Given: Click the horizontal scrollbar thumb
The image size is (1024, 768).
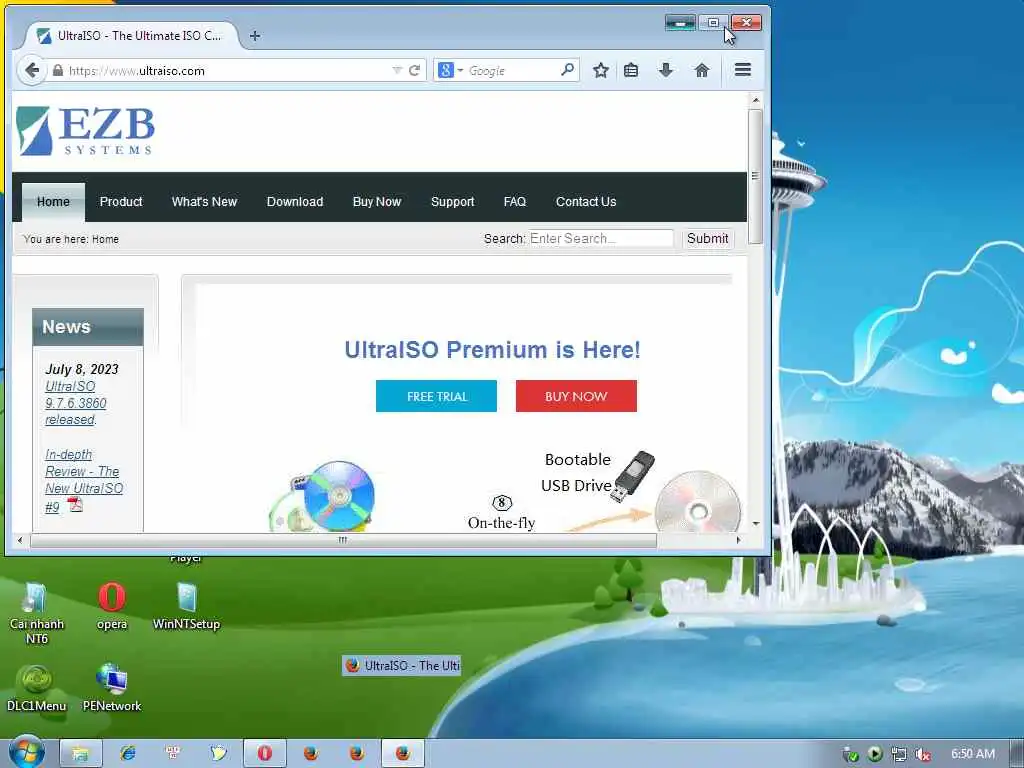Looking at the screenshot, I should click(343, 540).
